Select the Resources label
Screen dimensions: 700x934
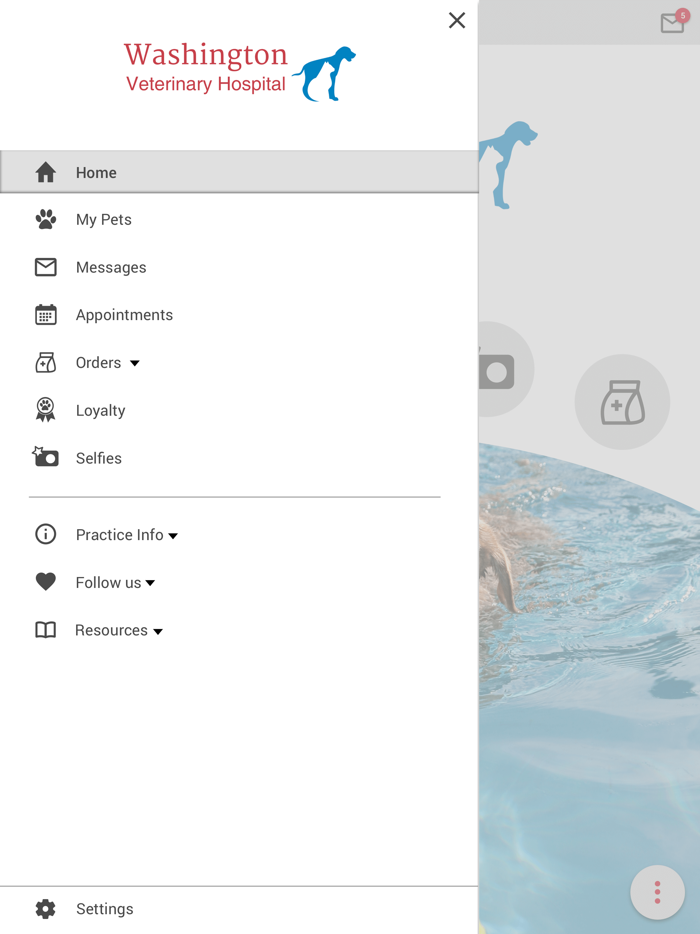pos(111,630)
